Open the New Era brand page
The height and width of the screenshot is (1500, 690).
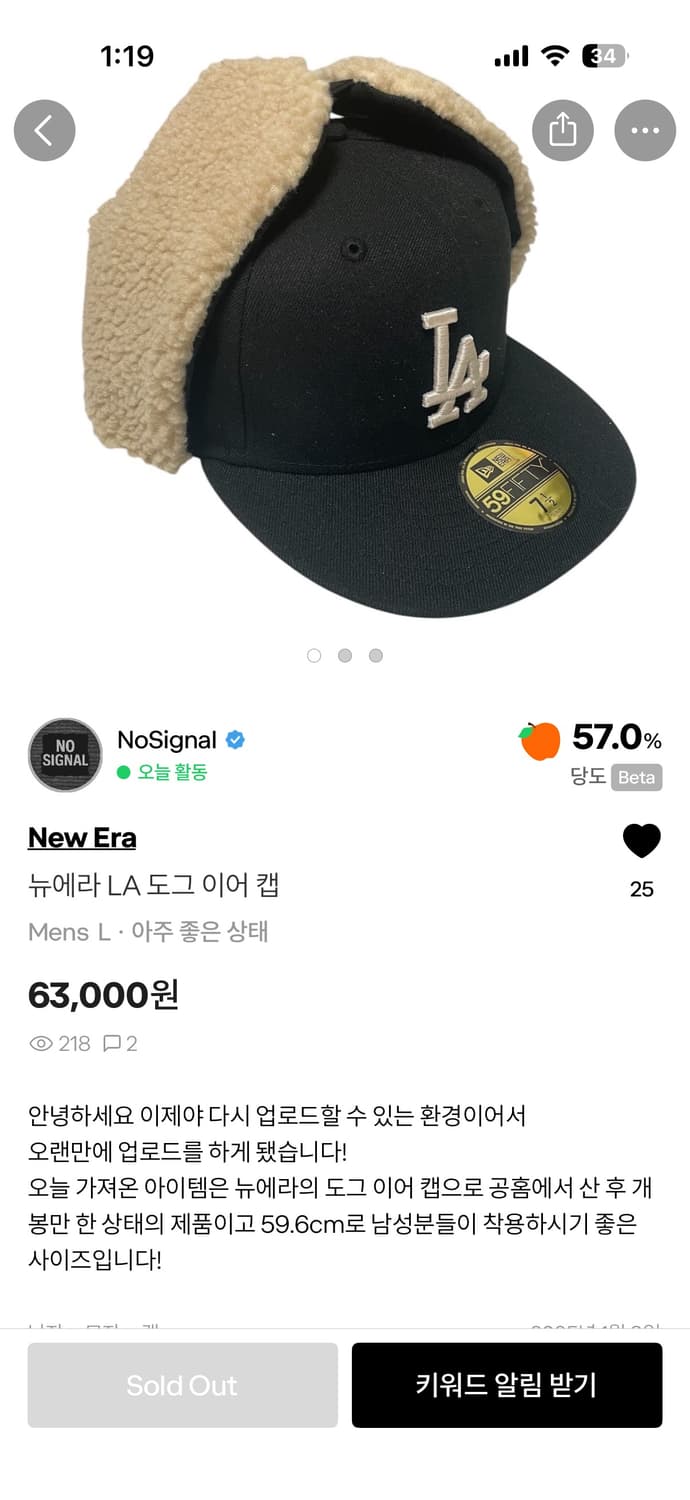click(x=82, y=838)
